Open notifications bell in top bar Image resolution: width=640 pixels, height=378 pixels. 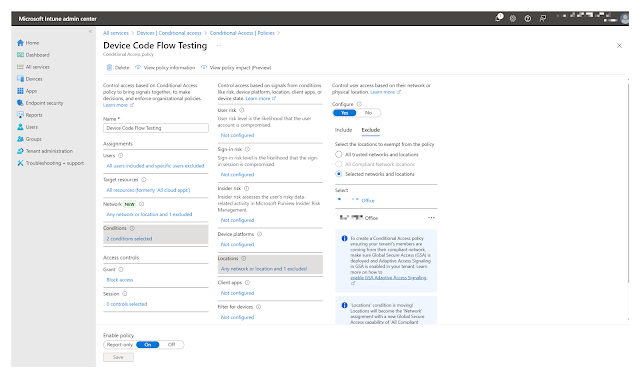[x=498, y=18]
